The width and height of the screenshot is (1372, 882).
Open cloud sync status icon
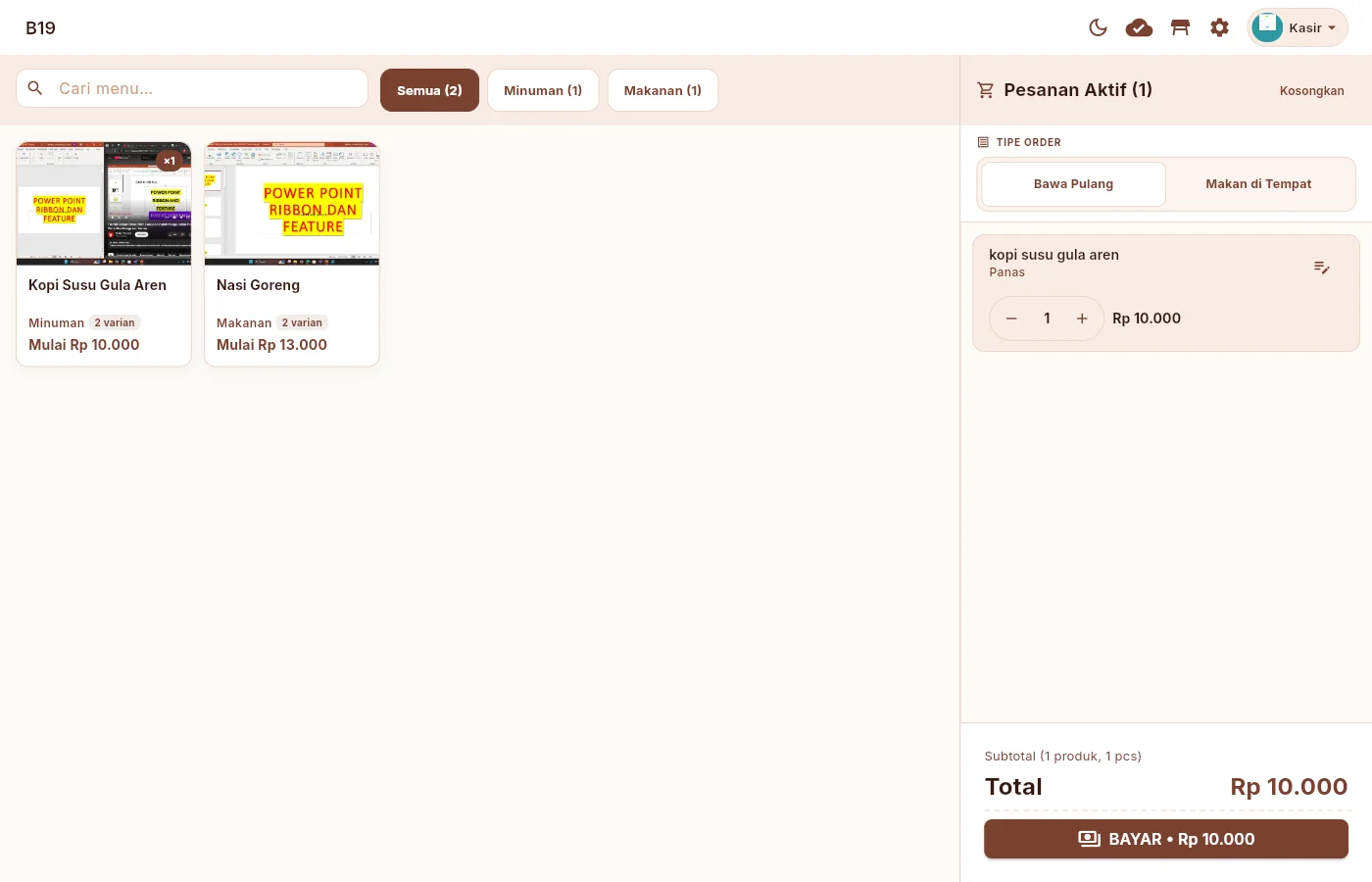(x=1139, y=27)
